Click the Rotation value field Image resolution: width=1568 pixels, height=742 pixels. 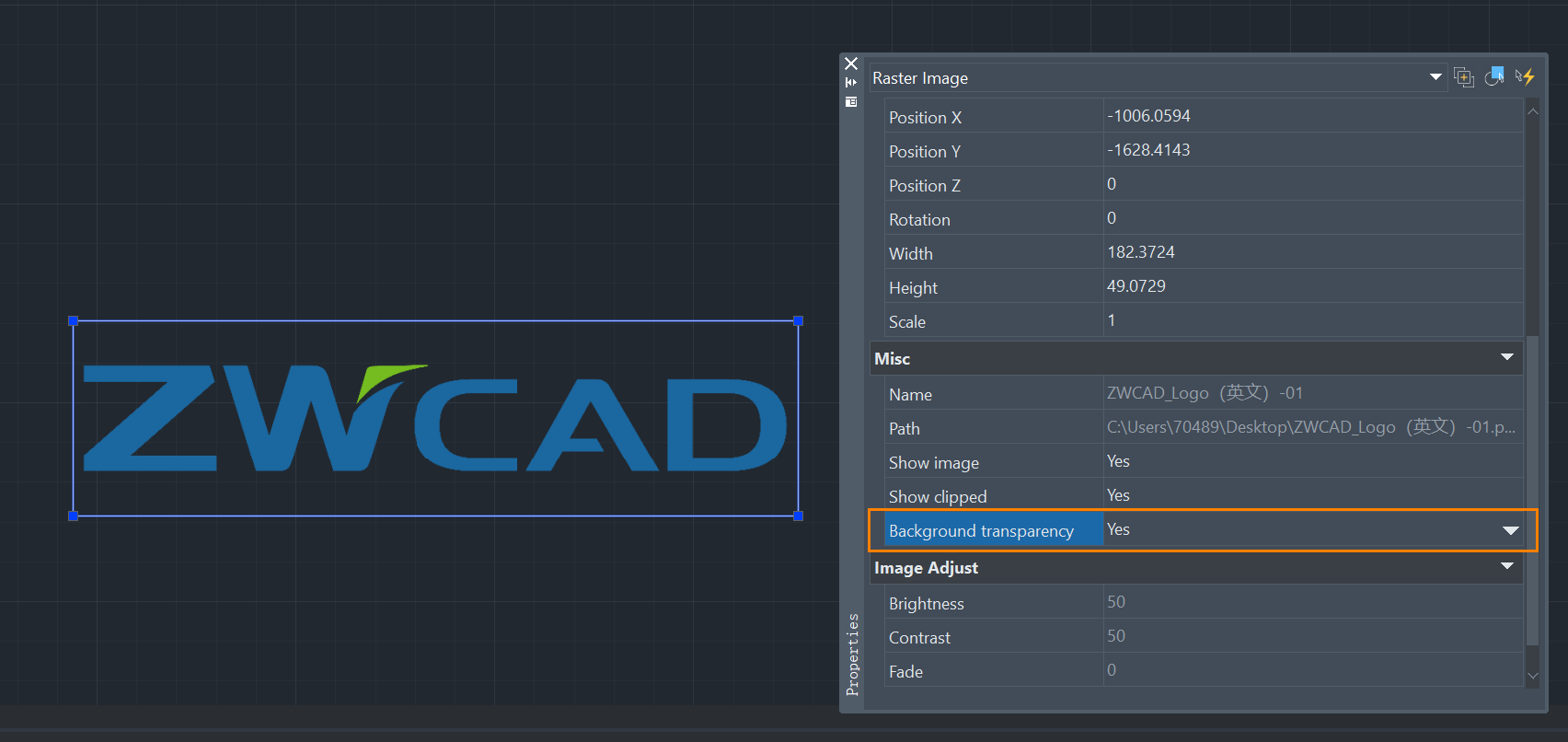click(1312, 218)
